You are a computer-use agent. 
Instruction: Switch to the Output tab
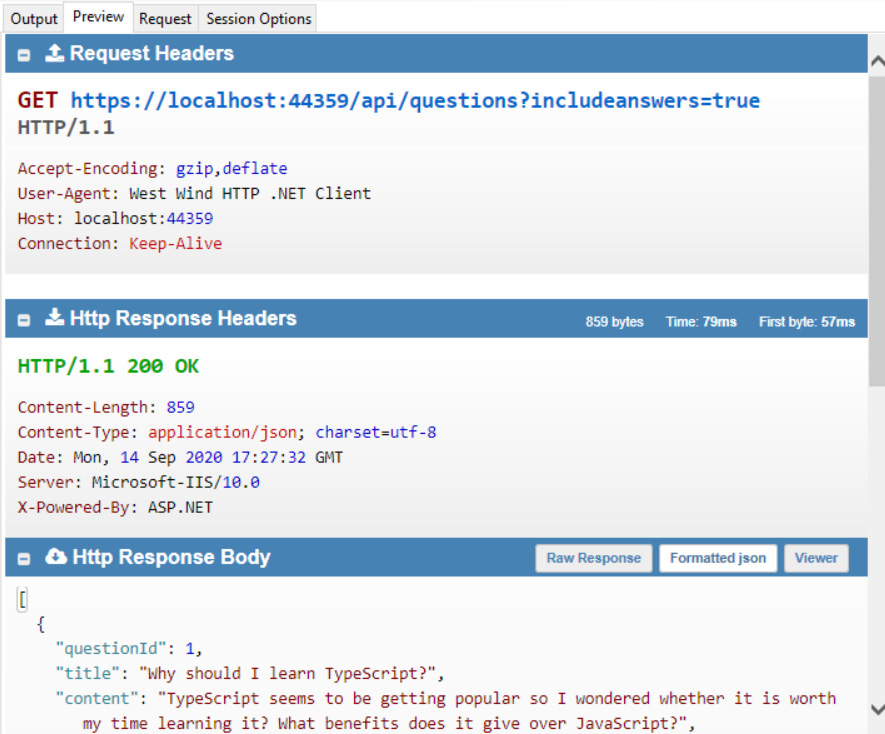(x=33, y=18)
